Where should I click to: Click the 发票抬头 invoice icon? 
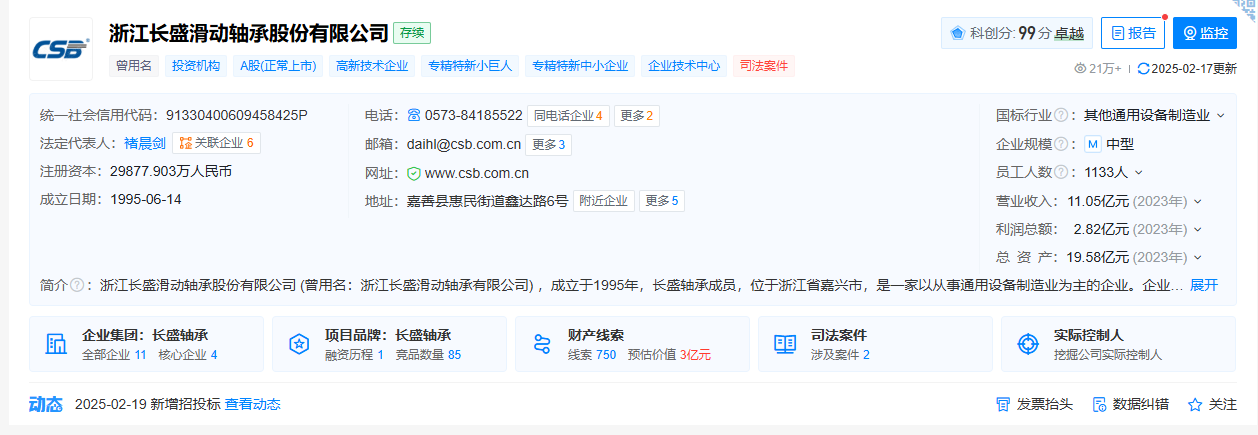[1003, 404]
